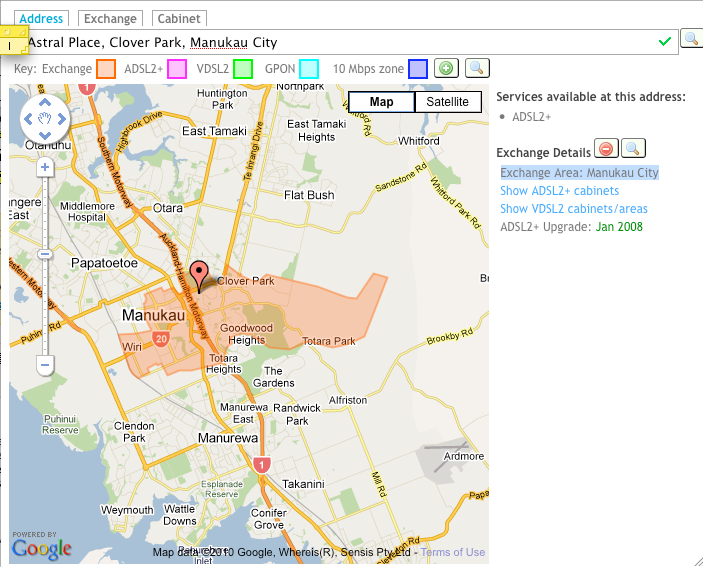This screenshot has height=567, width=703.
Task: Click magnifier button next to Exchange Details
Action: point(633,148)
